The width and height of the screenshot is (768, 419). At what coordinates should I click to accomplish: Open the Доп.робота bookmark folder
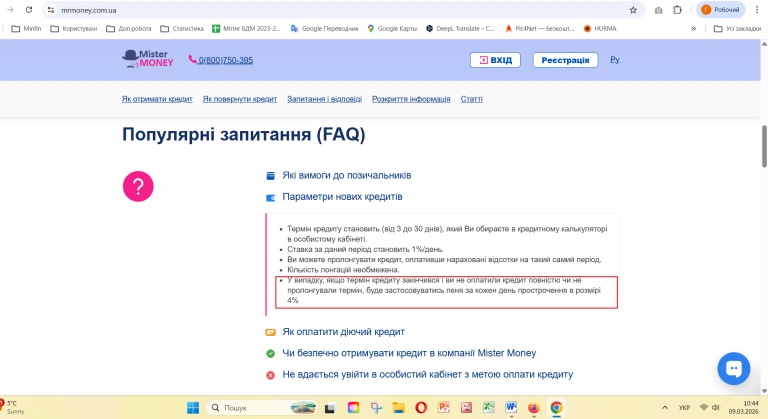click(x=129, y=28)
